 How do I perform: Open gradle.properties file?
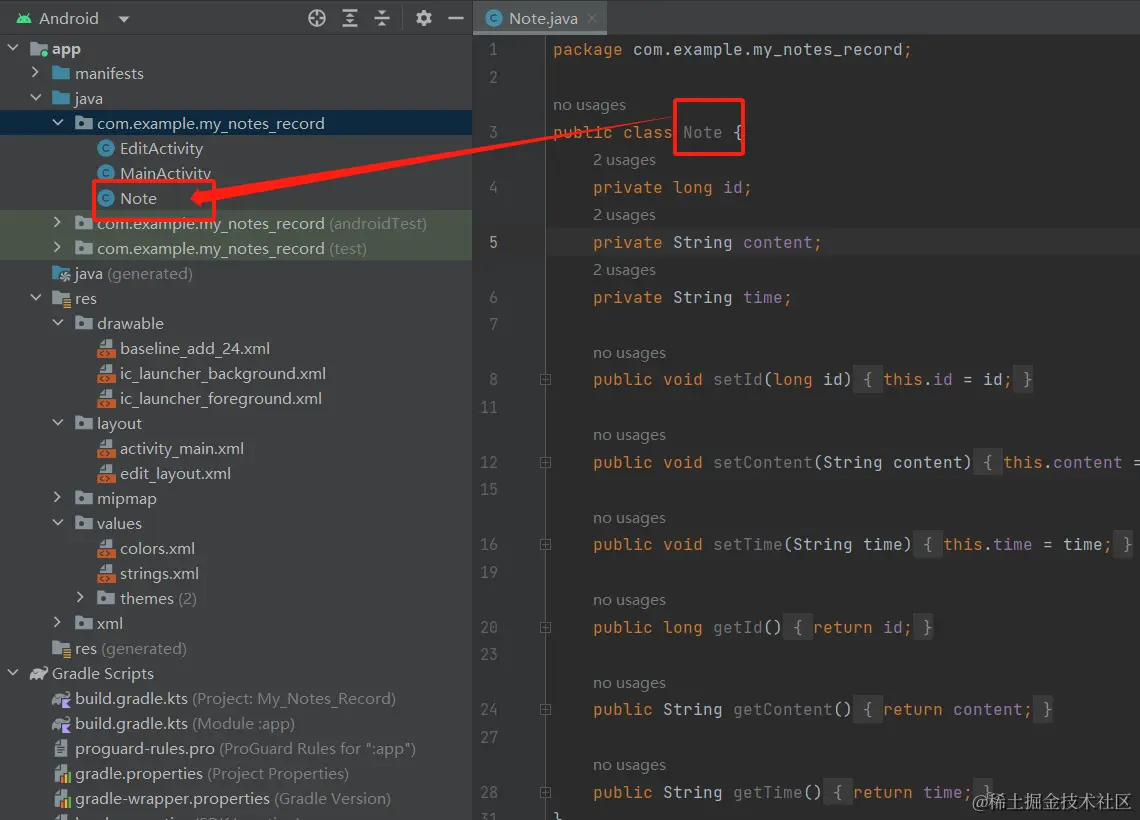point(212,773)
